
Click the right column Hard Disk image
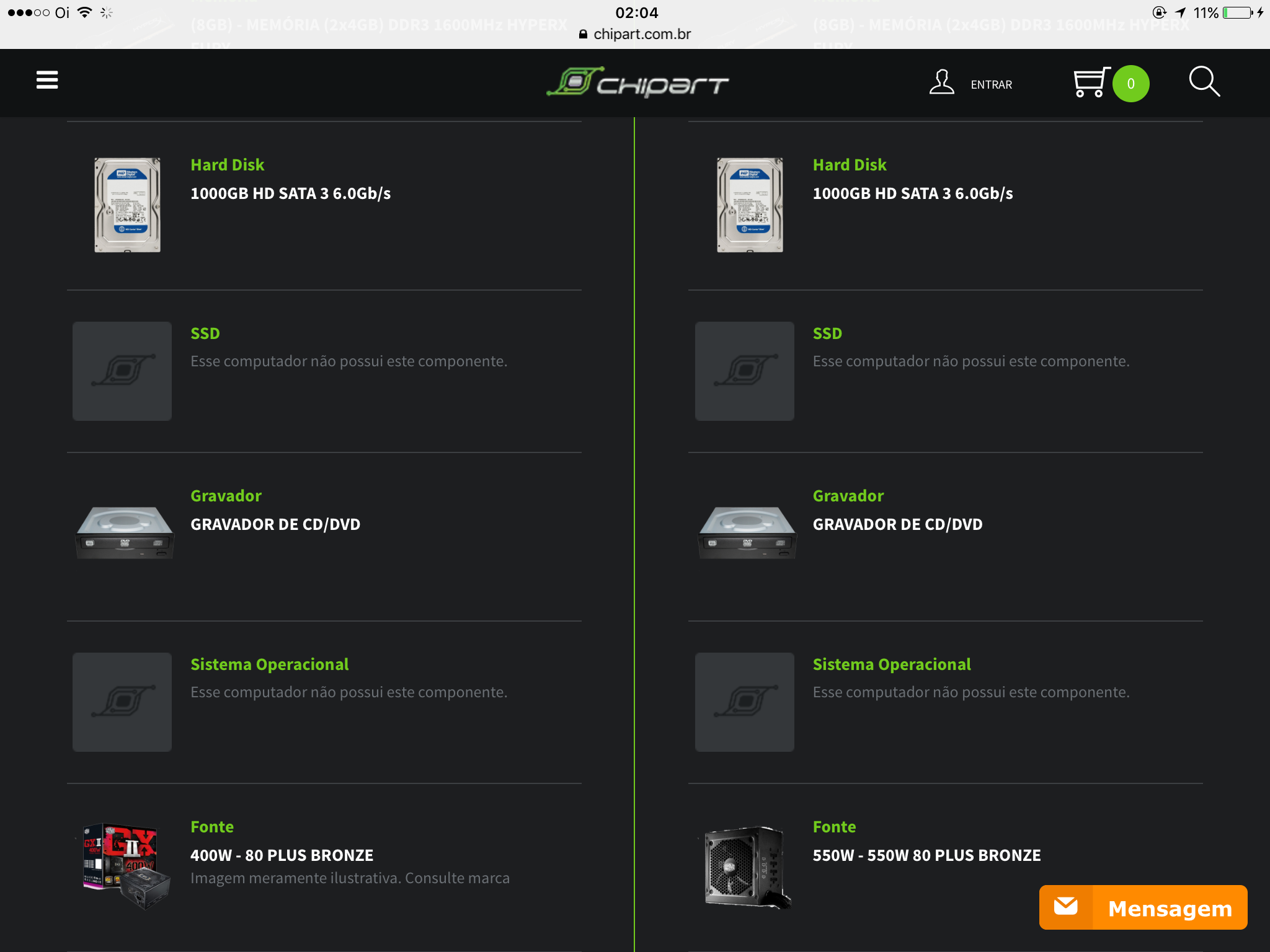point(750,205)
